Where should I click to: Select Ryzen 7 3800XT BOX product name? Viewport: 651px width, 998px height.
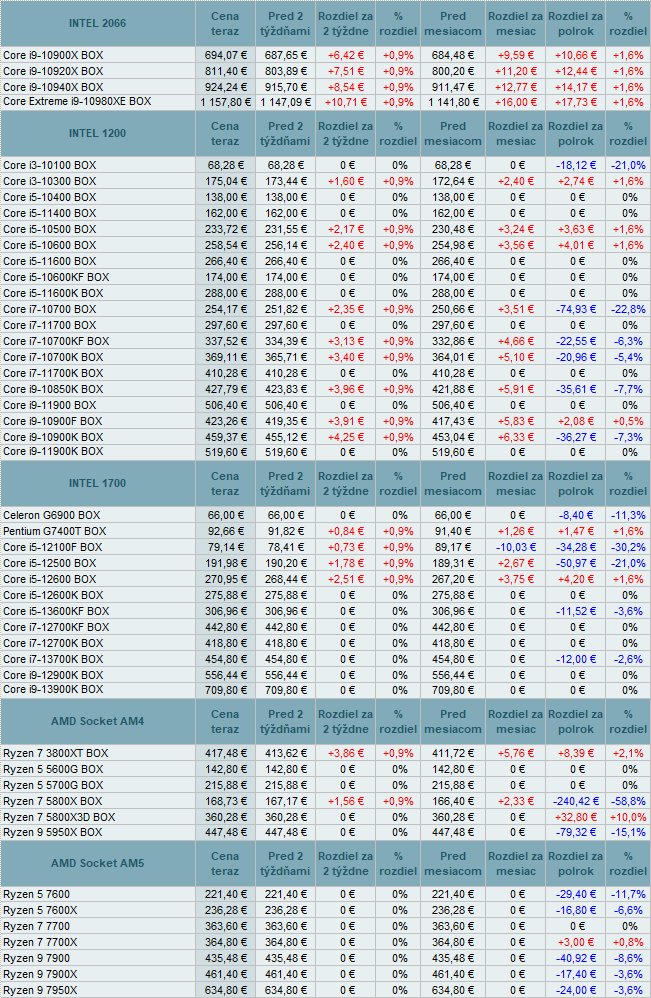coord(55,754)
